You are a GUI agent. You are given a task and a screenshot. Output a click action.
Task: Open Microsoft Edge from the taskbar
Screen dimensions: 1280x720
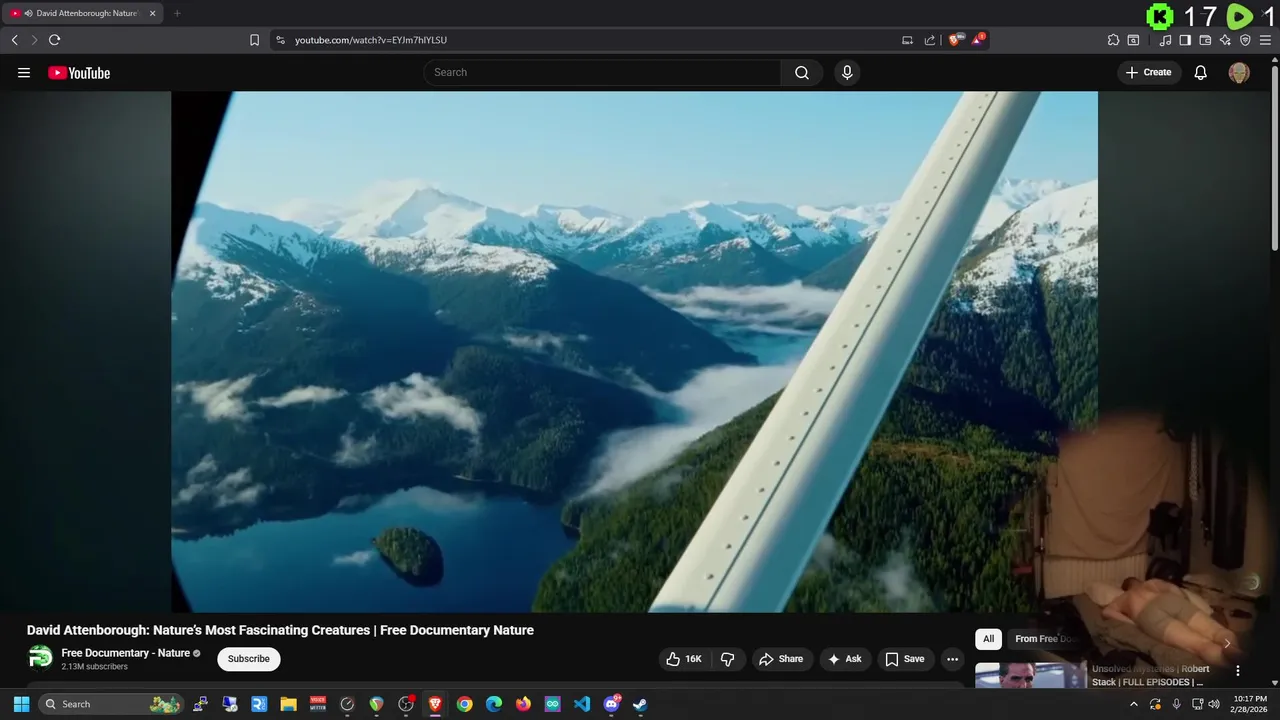[494, 704]
